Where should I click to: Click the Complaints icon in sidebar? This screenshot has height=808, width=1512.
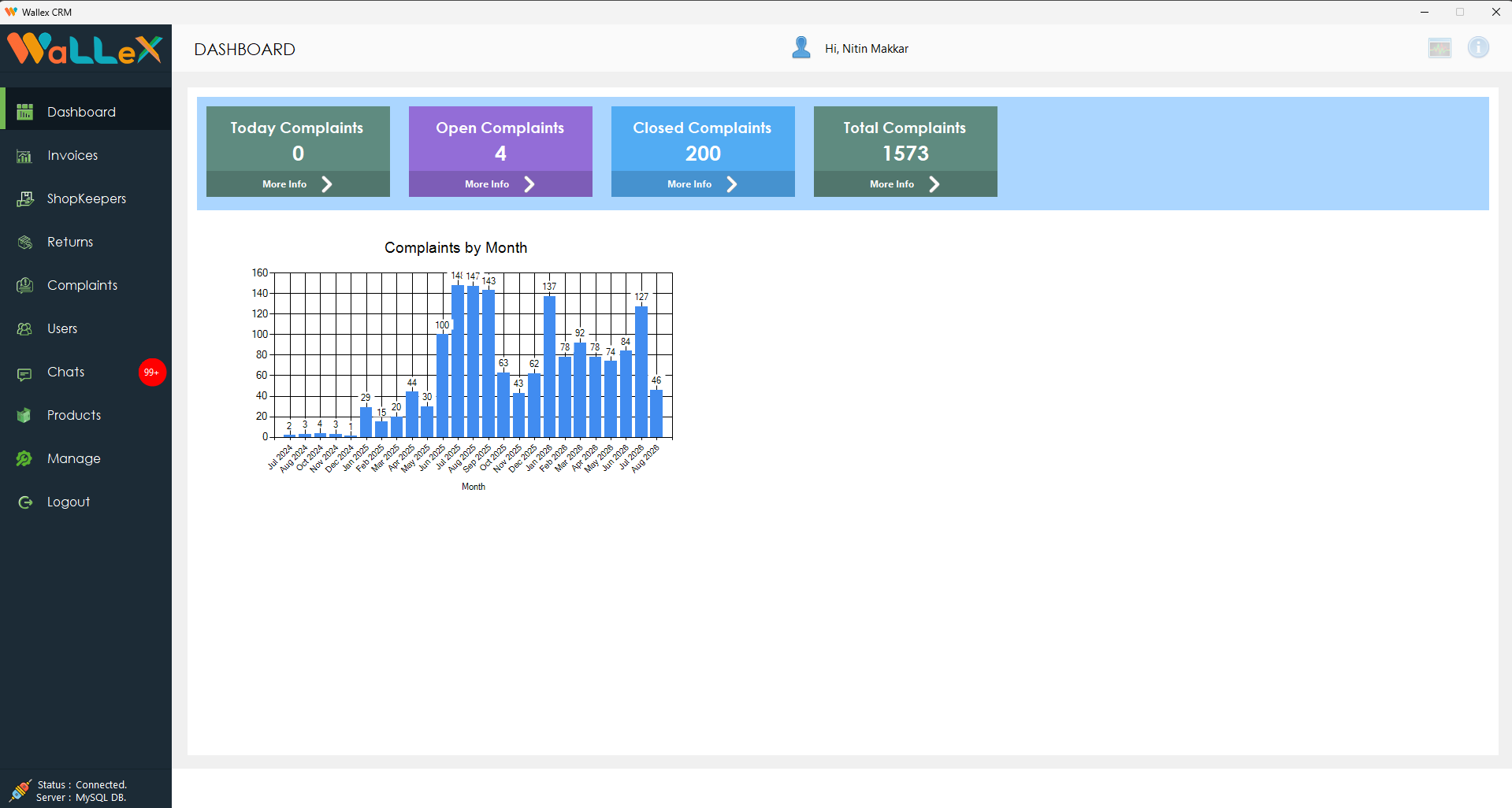25,285
